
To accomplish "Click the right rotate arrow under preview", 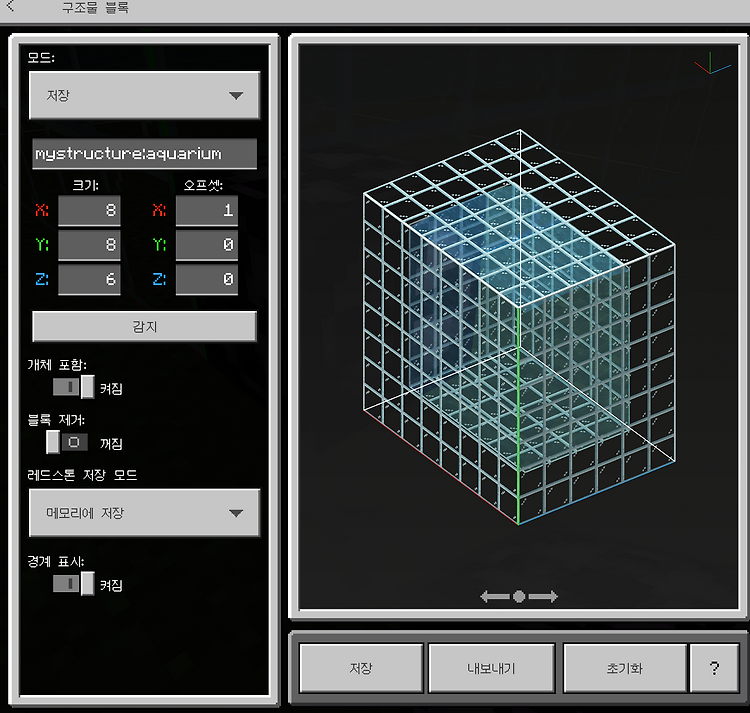I will (543, 596).
